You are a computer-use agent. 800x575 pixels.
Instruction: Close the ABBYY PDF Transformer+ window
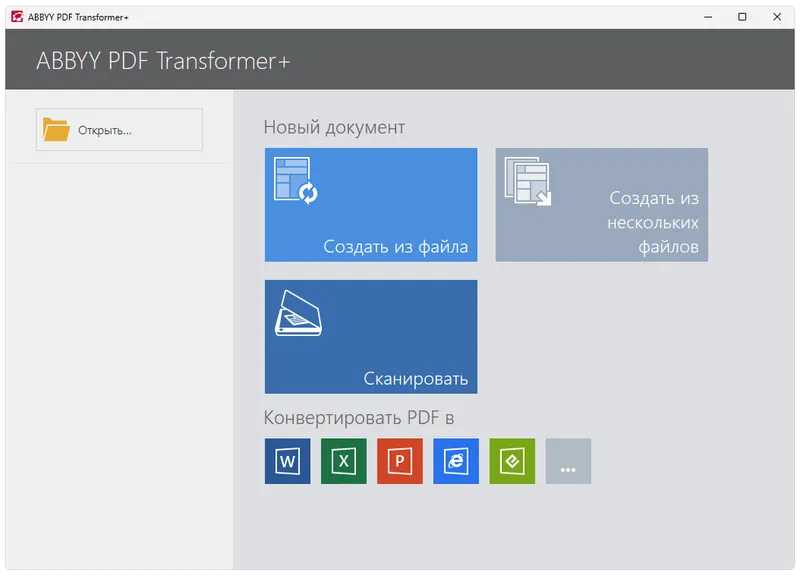[x=777, y=17]
